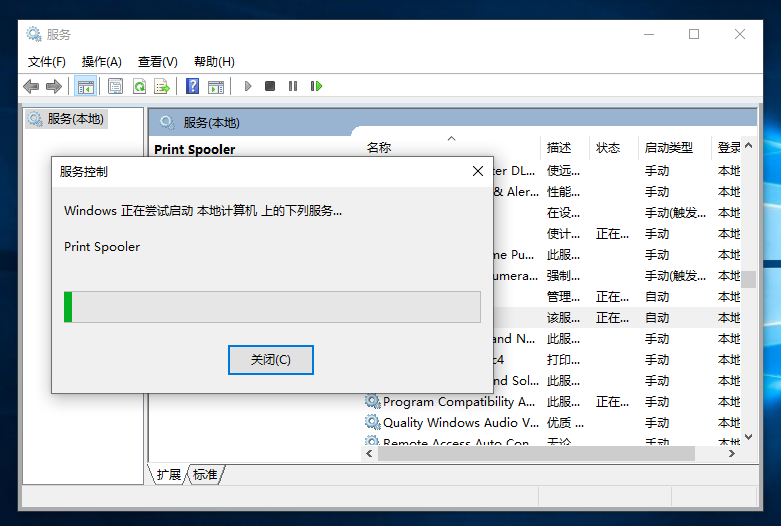The height and width of the screenshot is (526, 781).
Task: Click the 打印... description cell
Action: (563, 360)
